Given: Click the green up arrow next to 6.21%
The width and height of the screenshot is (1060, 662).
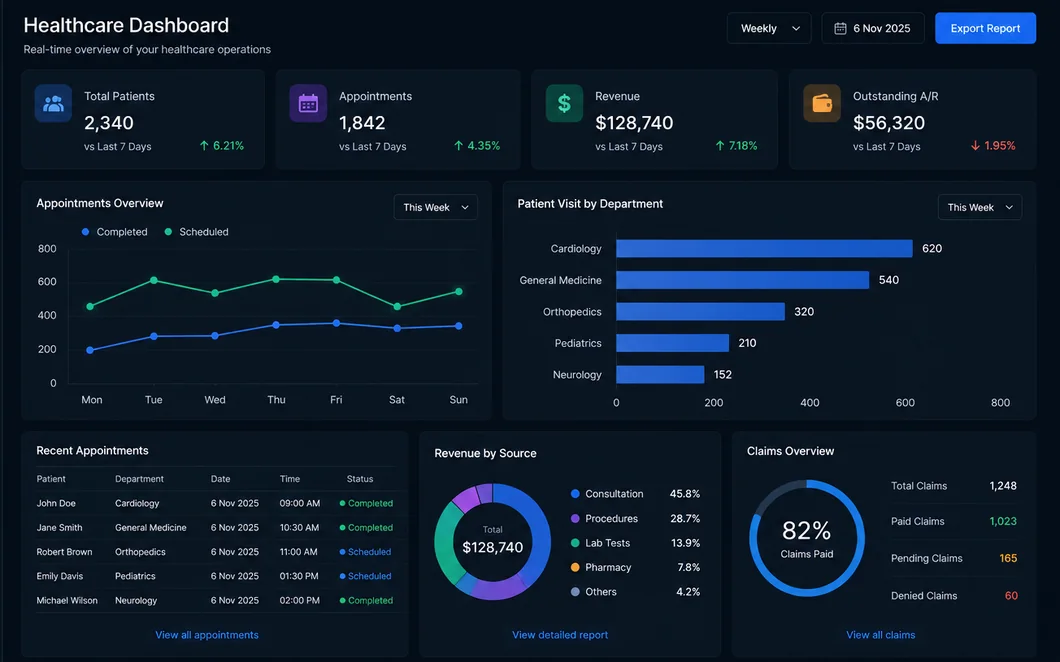Looking at the screenshot, I should click(x=204, y=145).
